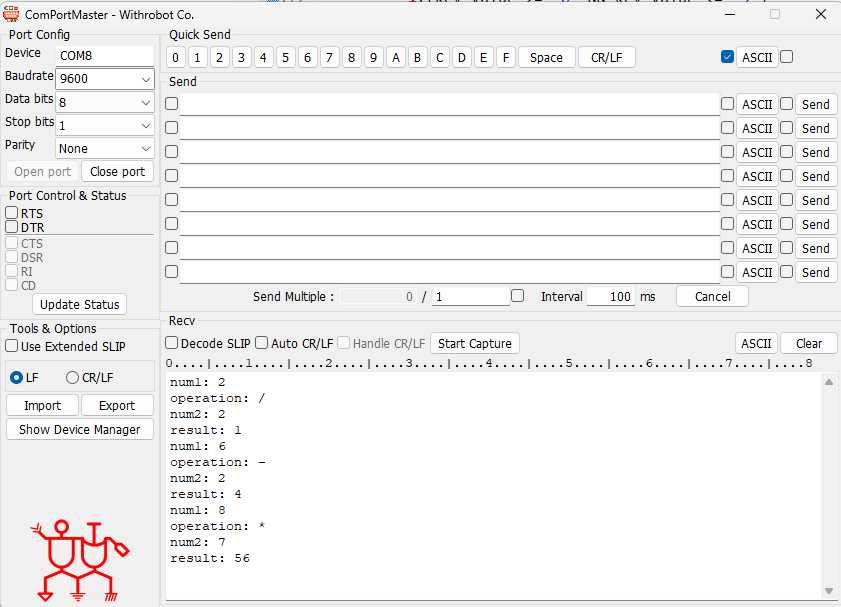
Task: Click the ASCII button on second send row
Action: 757,129
